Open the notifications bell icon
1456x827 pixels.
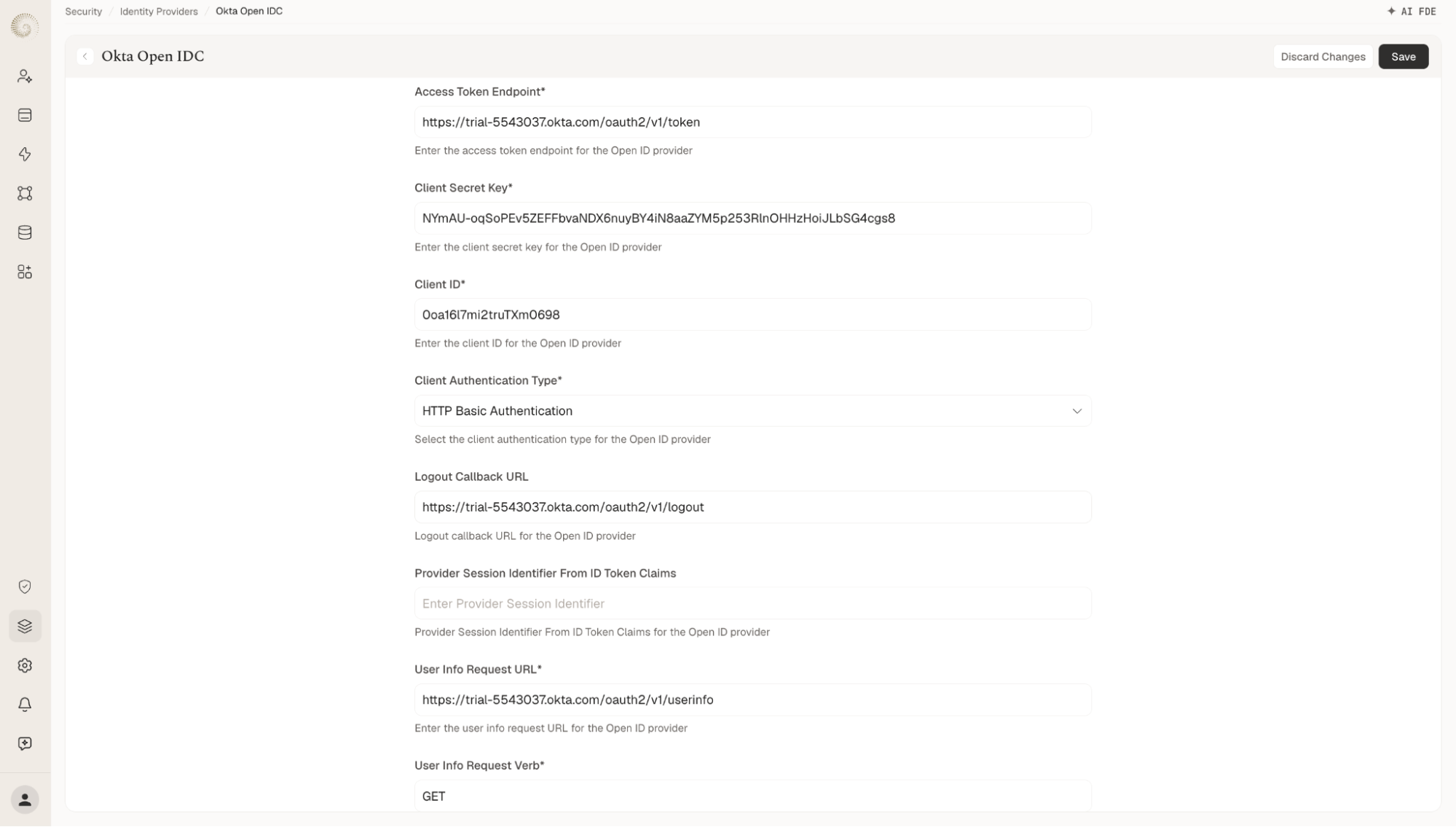(25, 705)
